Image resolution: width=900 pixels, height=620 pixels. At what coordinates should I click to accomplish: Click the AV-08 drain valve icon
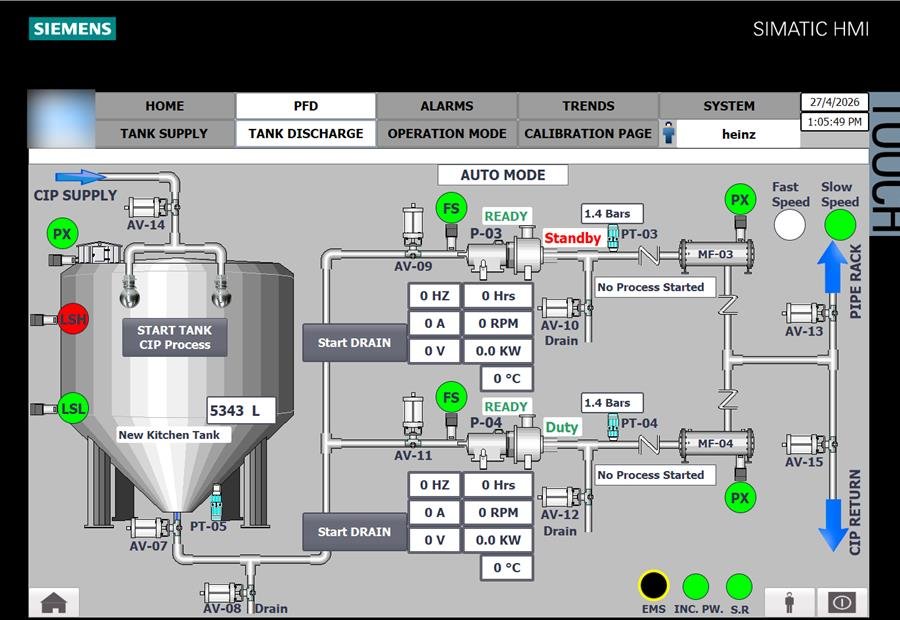point(228,592)
